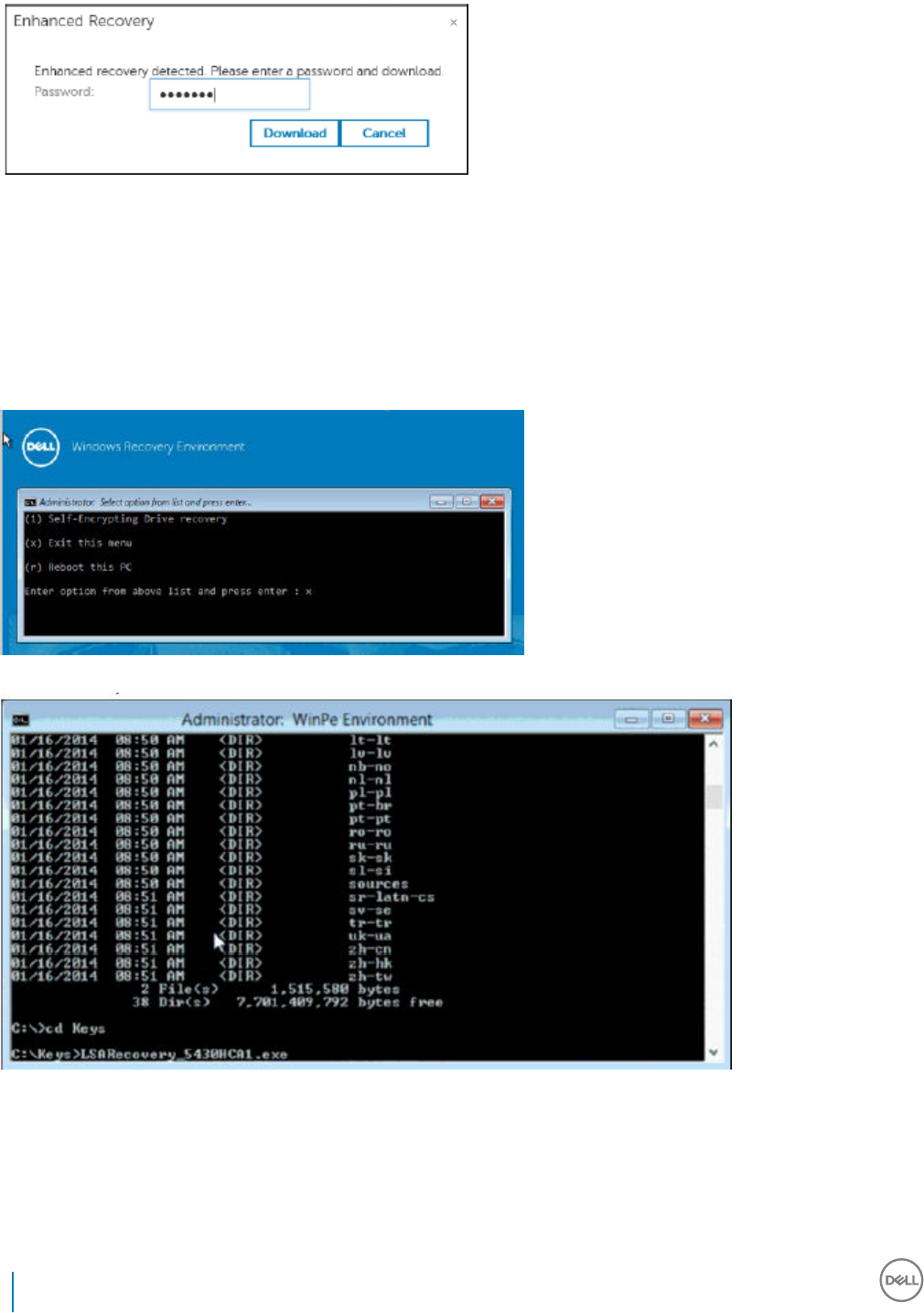Click the 'nb-no' directory entry
This screenshot has height=1313, width=924.
click(370, 767)
